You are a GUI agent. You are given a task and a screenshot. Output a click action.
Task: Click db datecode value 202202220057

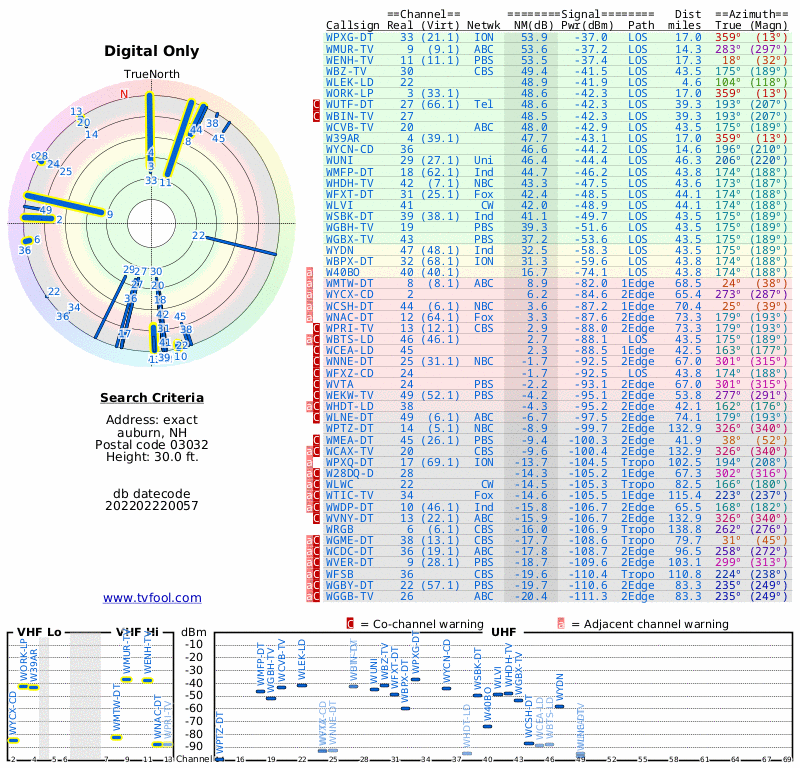click(152, 506)
